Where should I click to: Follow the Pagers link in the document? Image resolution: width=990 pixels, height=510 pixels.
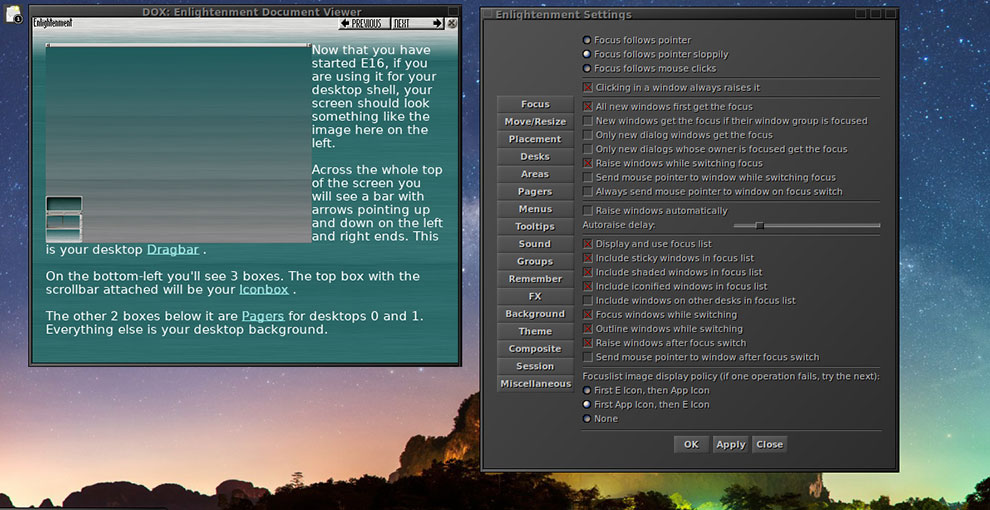[x=263, y=316]
